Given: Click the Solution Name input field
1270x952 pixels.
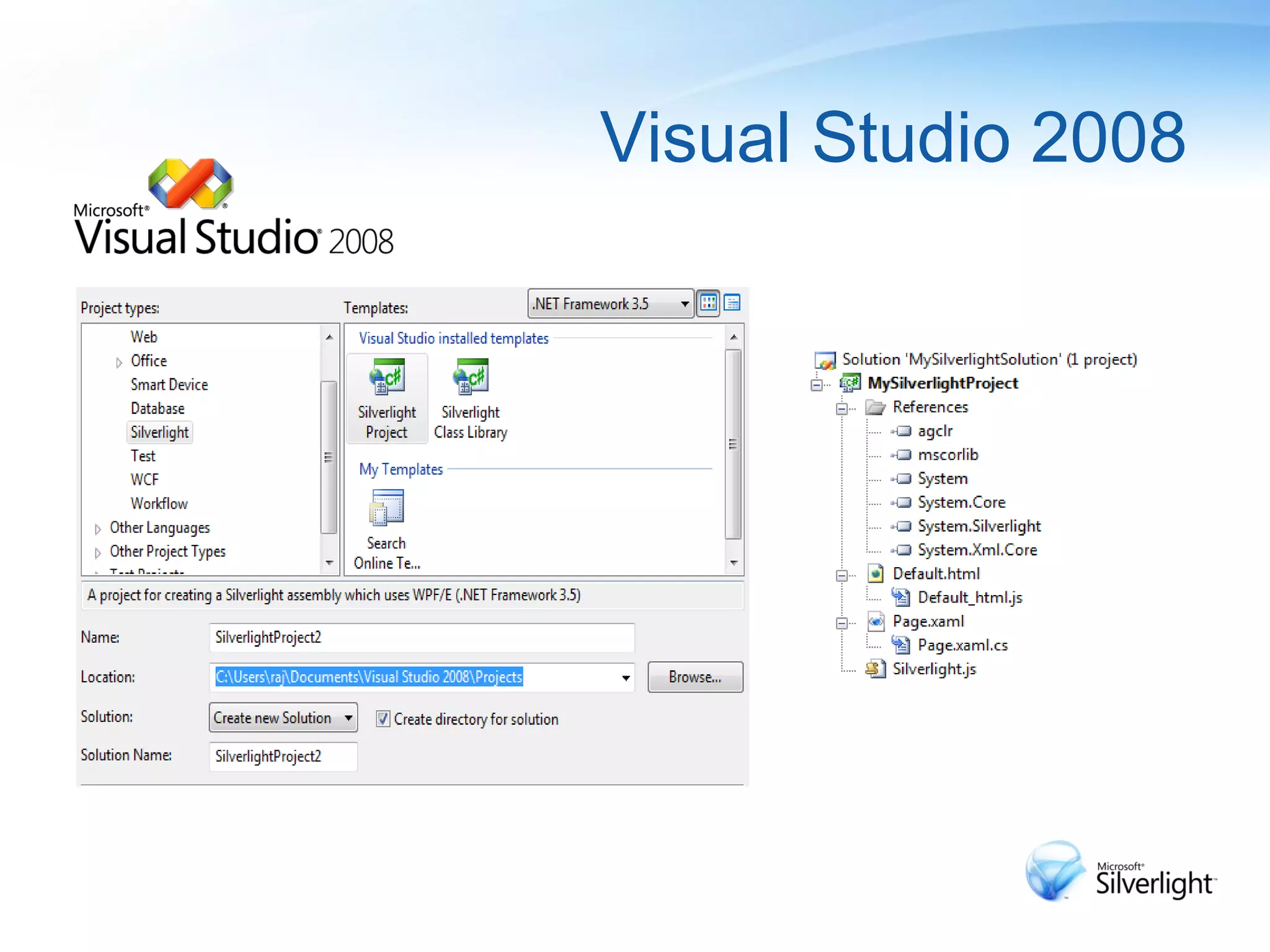Looking at the screenshot, I should 283,757.
